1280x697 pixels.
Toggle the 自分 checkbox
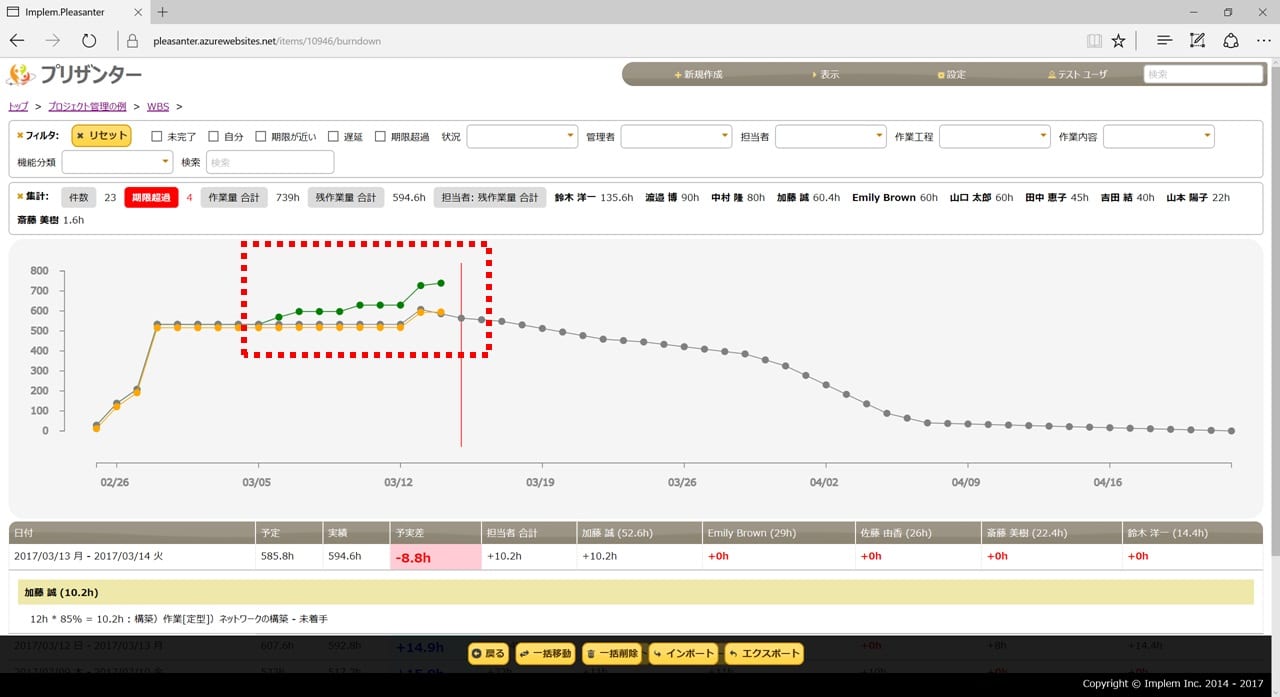[x=214, y=137]
